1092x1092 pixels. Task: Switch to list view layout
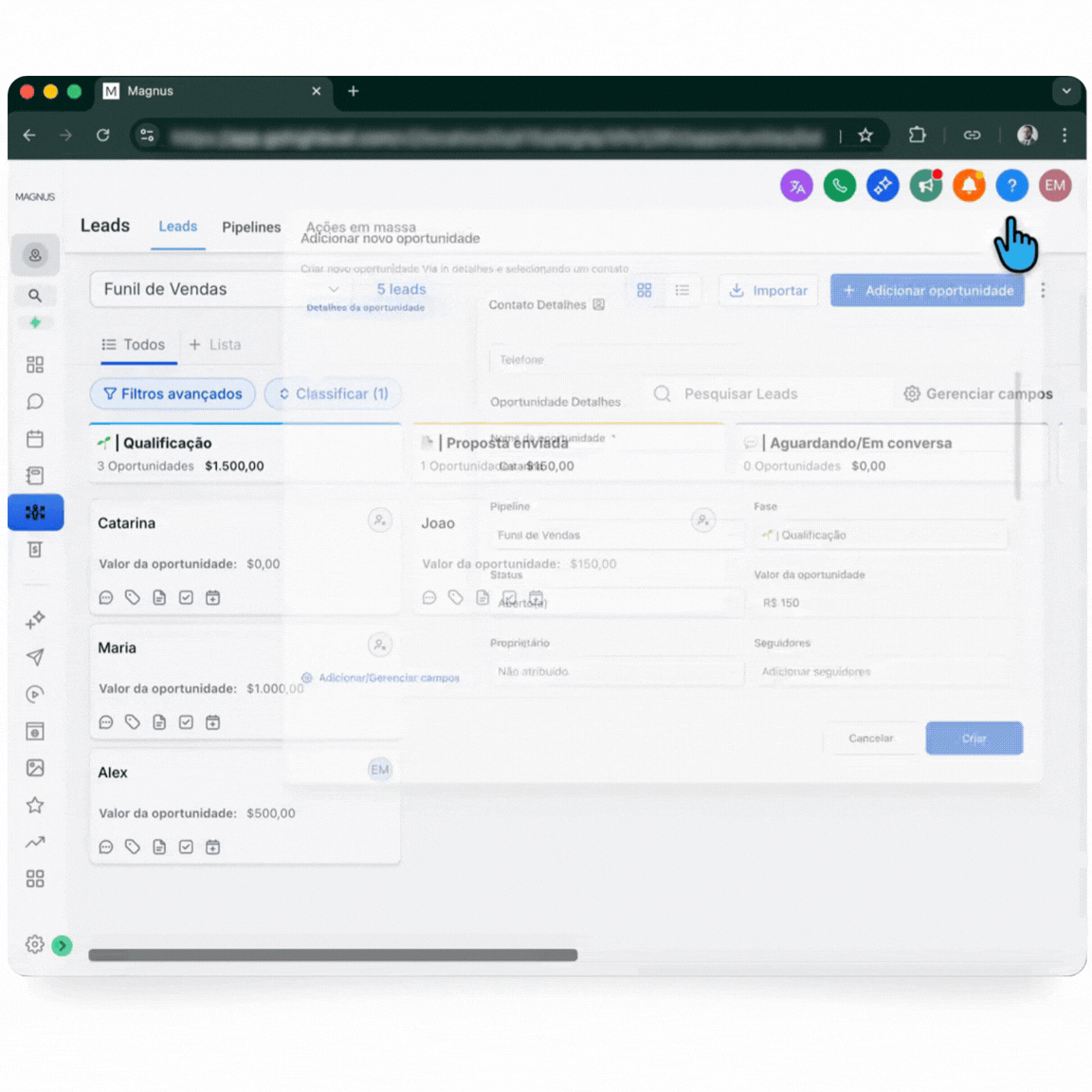point(682,290)
